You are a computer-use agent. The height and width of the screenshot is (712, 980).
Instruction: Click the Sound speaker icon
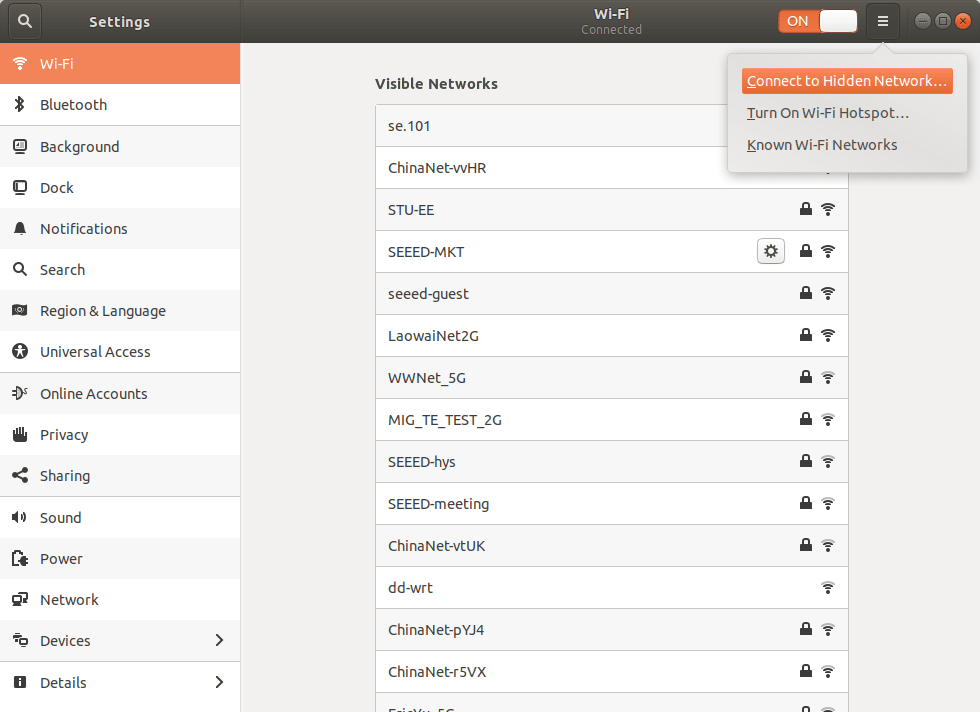pos(20,517)
